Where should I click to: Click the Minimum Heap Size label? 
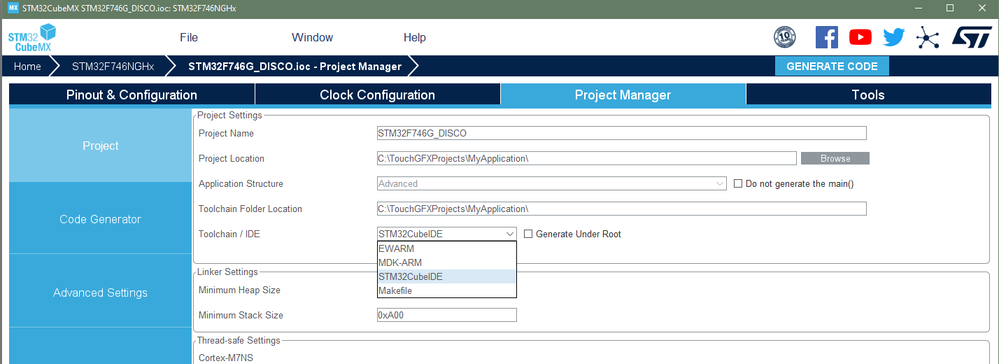[240, 289]
